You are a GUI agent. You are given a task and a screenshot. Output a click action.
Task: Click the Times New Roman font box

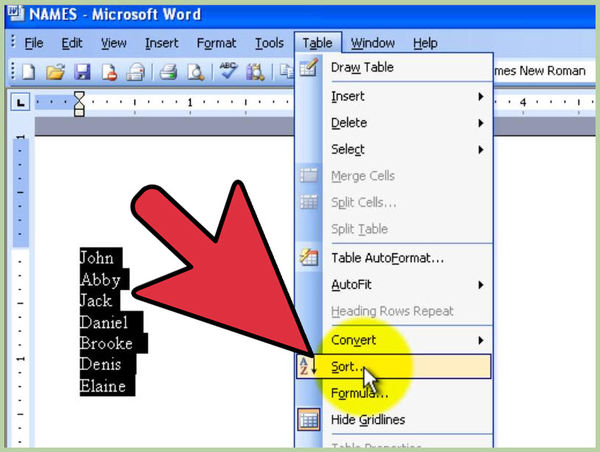click(543, 70)
